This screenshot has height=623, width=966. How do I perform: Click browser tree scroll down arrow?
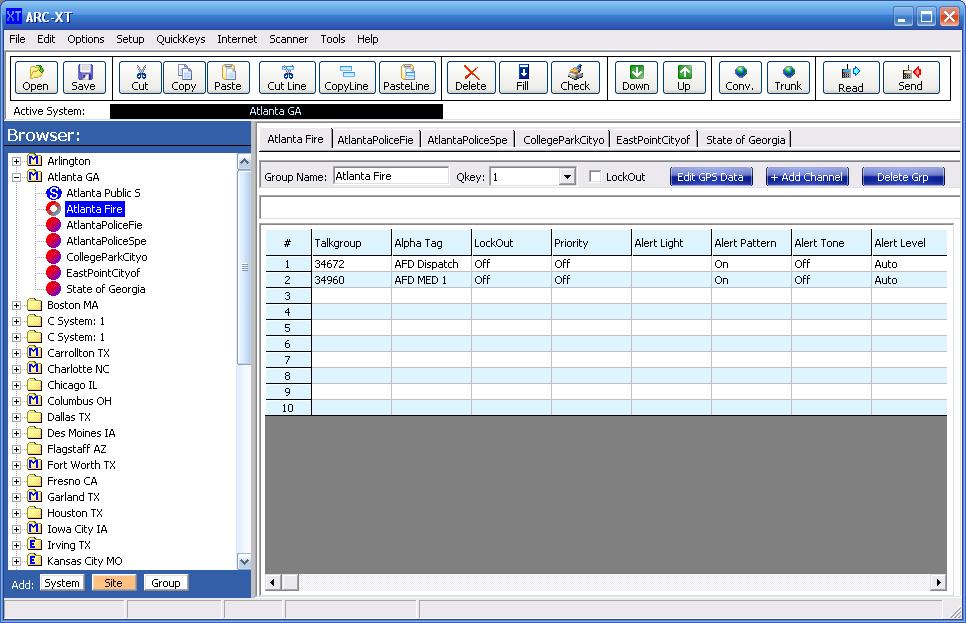pyautogui.click(x=245, y=561)
